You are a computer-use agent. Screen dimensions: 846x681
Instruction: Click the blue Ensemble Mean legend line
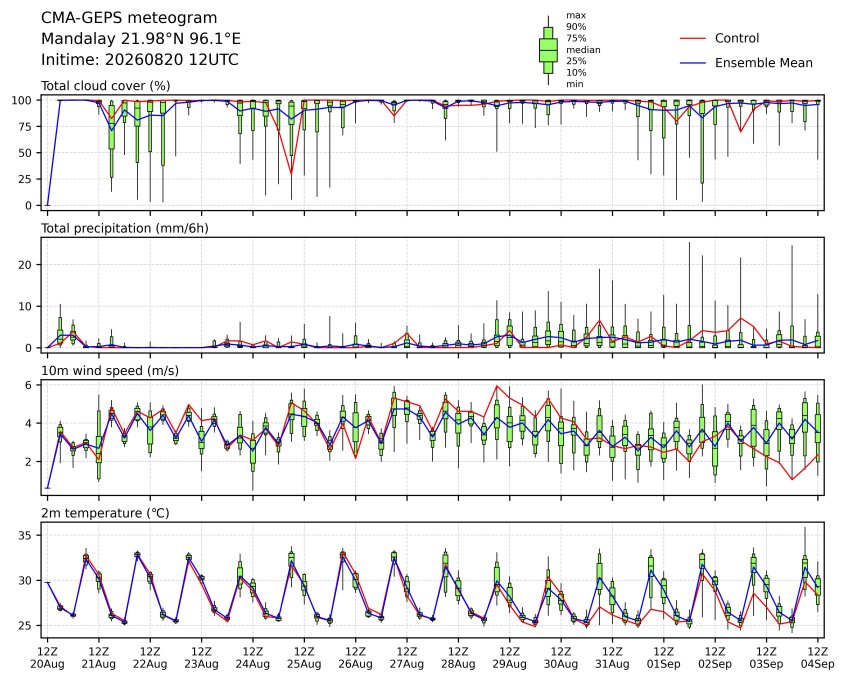coord(693,63)
